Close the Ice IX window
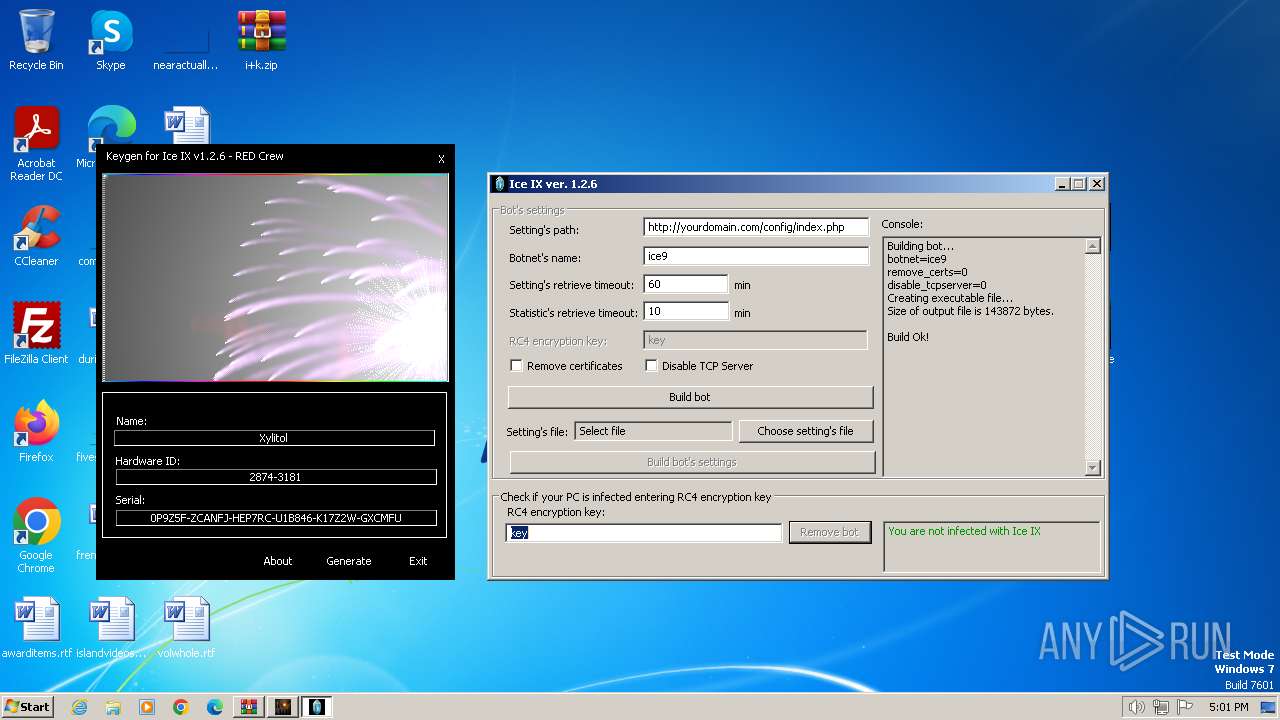1280x720 pixels. (1097, 184)
